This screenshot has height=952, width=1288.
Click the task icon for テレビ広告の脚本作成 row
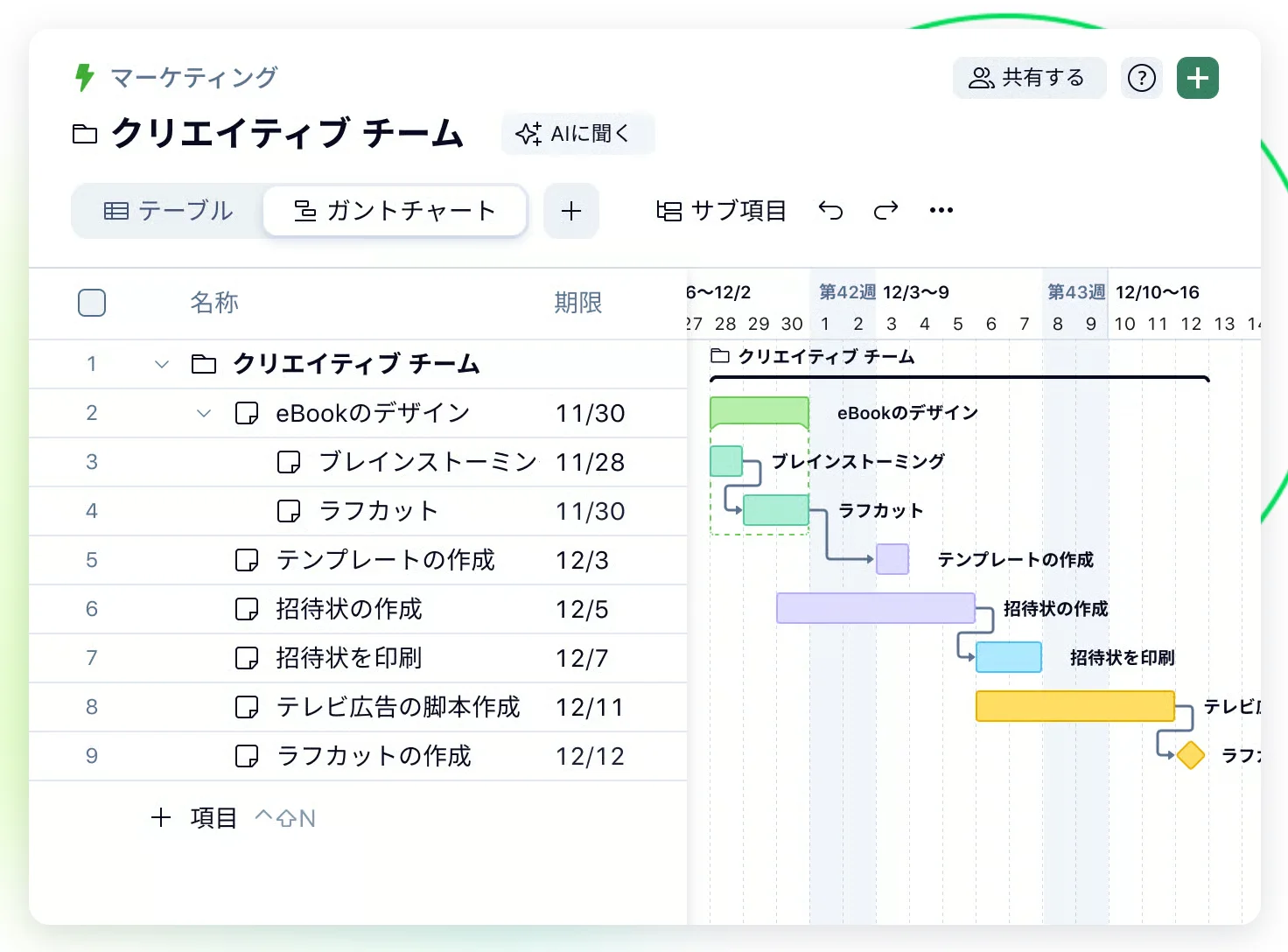247,707
